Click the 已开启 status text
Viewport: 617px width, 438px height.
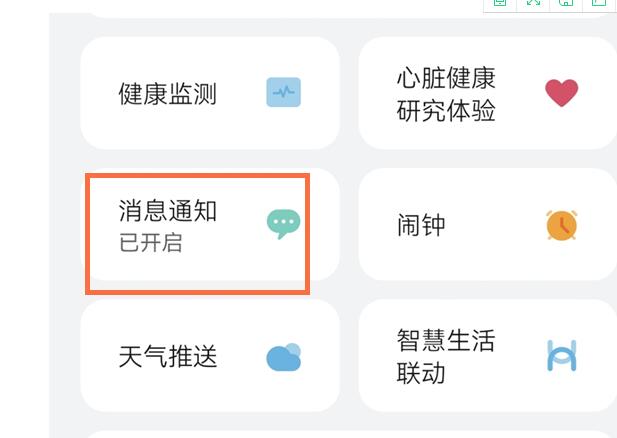point(151,243)
